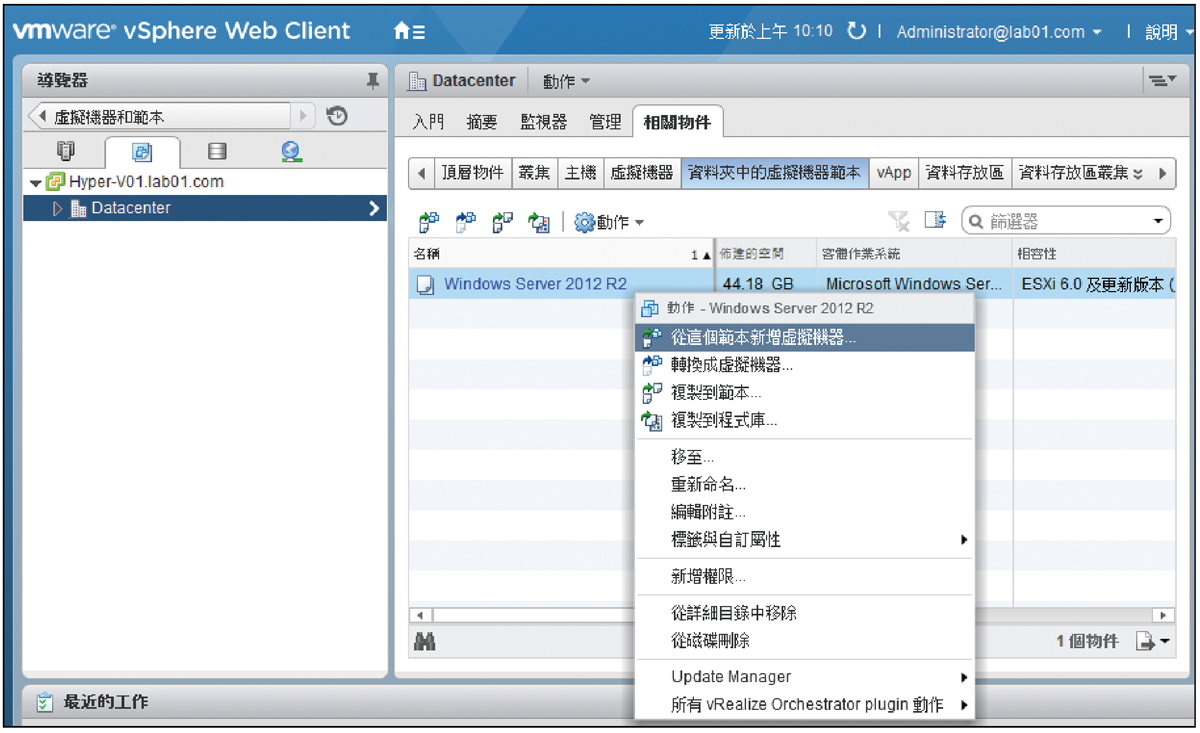The height and width of the screenshot is (733, 1200).
Task: Open the 動作 dropdown next to Datacenter title
Action: (567, 81)
